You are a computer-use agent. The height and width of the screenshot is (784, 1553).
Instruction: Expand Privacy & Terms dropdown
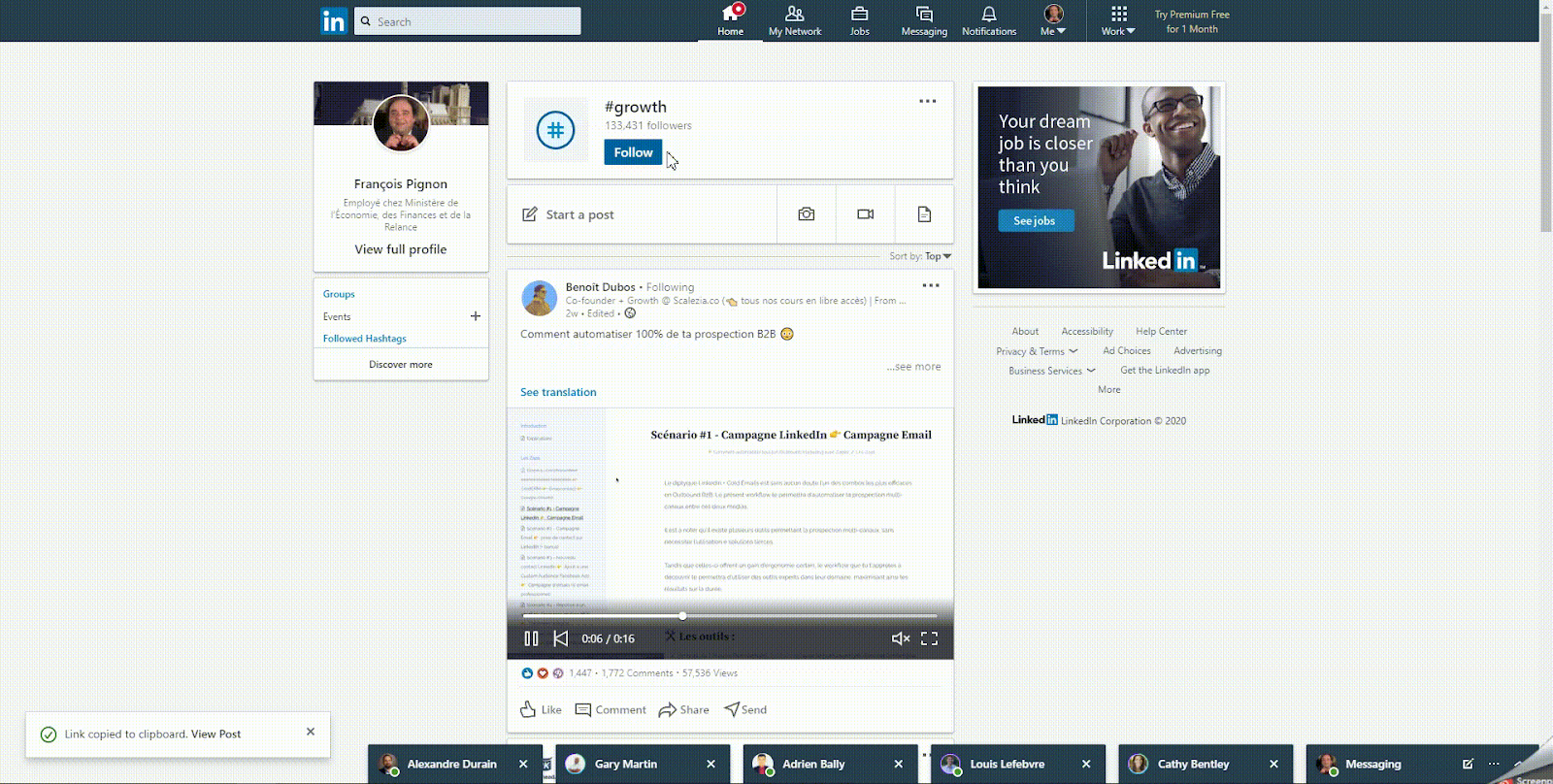(1037, 351)
